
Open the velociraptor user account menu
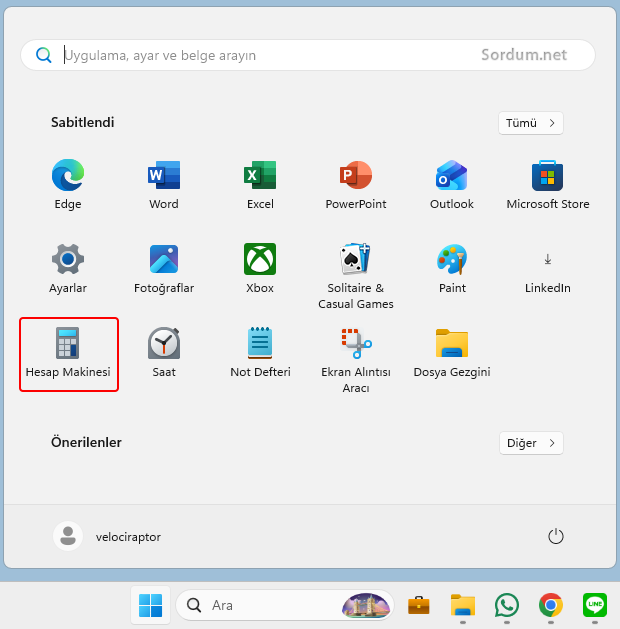point(108,537)
